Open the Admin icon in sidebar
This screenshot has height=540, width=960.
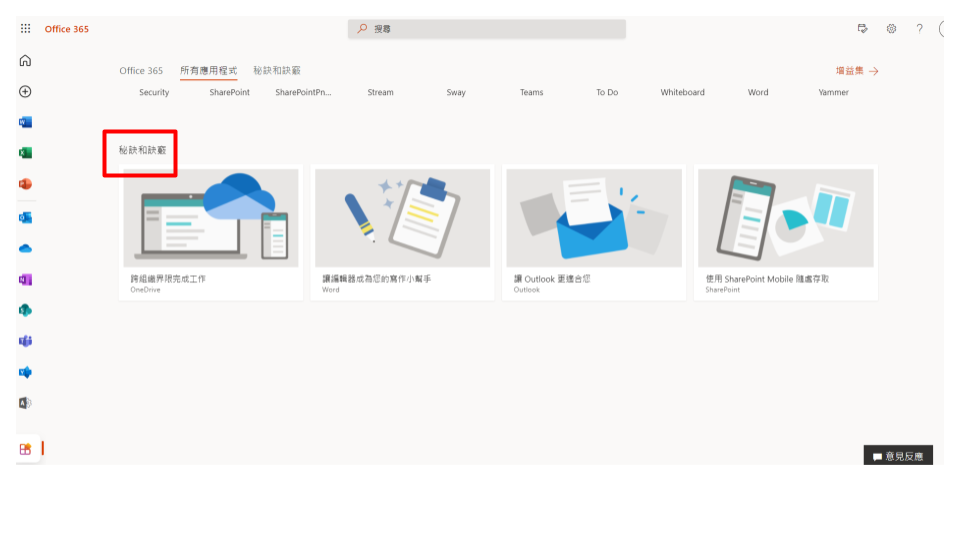pos(25,403)
